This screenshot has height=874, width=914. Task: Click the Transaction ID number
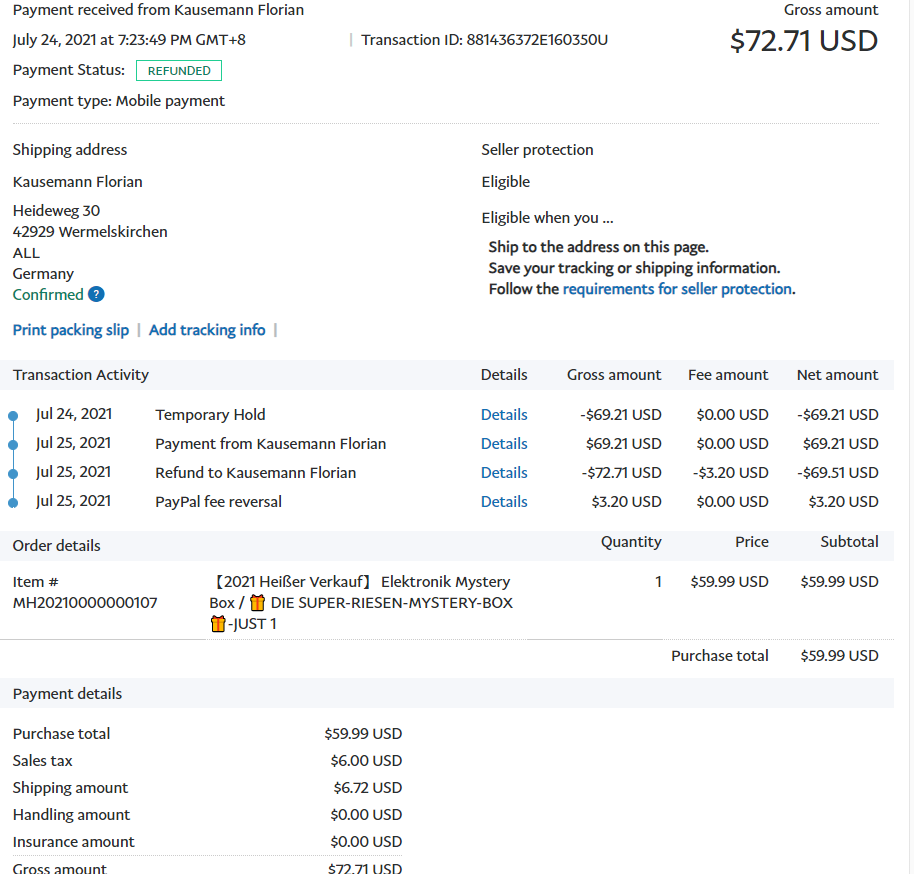(537, 40)
